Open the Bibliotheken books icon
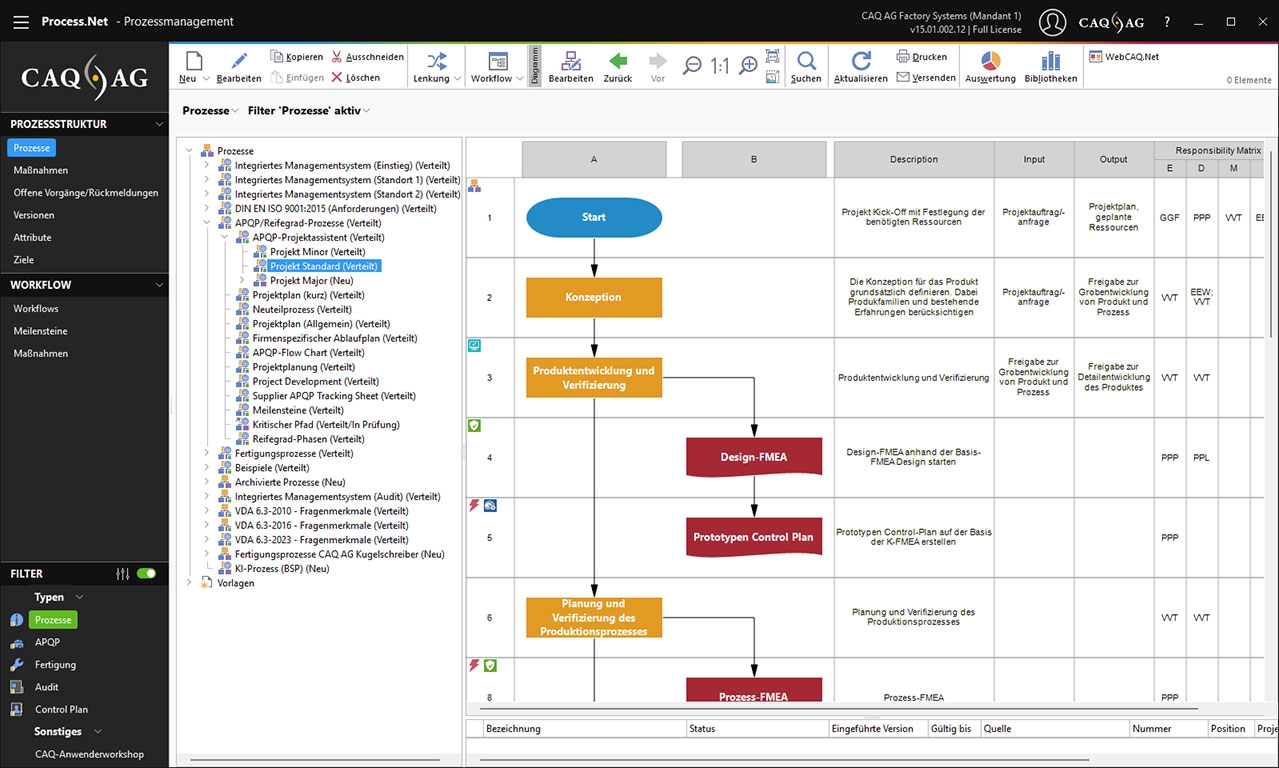Screen dimensions: 1279x768 pyautogui.click(x=1050, y=61)
